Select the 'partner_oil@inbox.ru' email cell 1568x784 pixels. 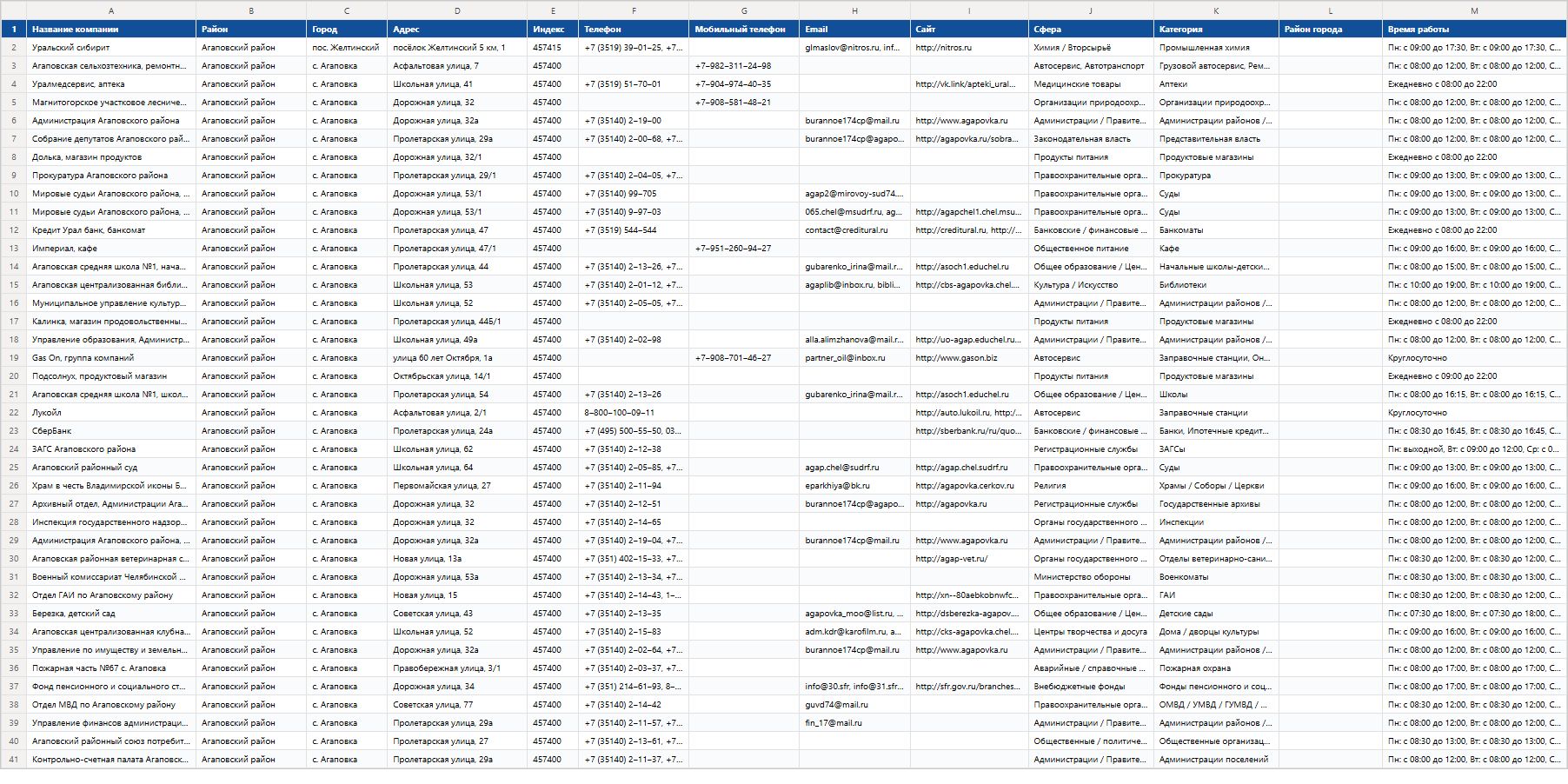point(854,358)
